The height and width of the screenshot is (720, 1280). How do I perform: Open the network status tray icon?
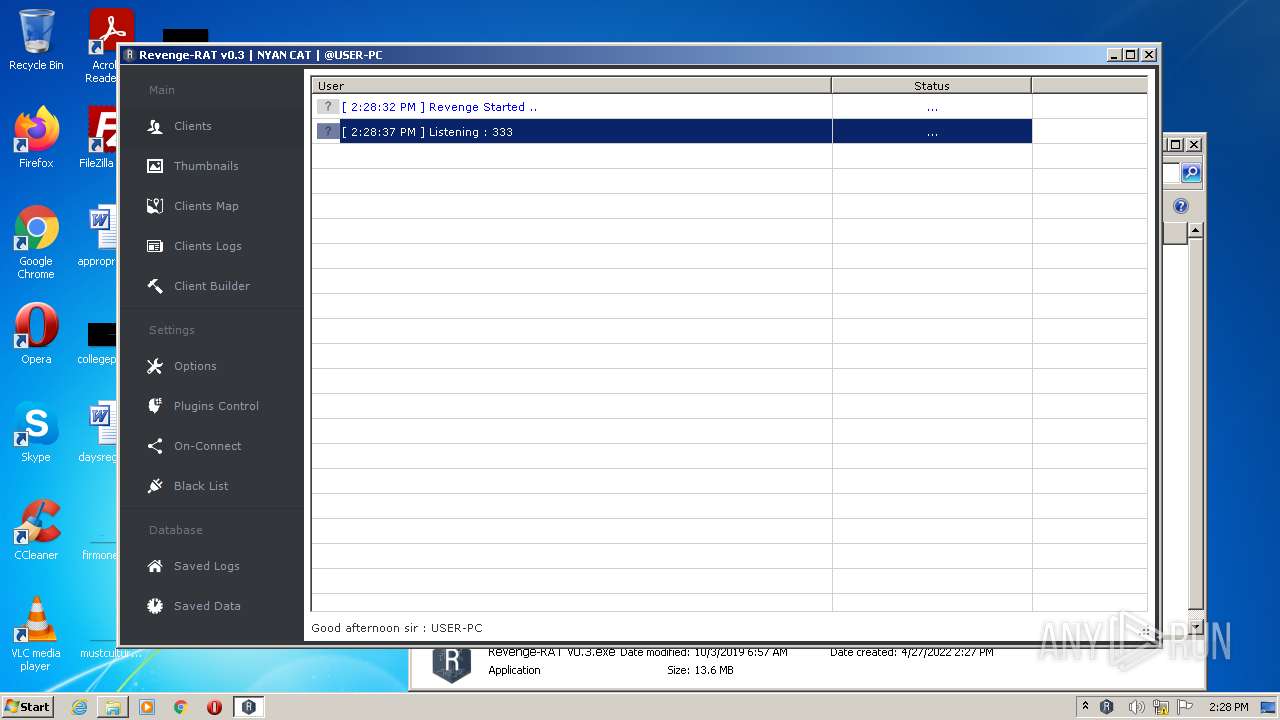click(1161, 707)
